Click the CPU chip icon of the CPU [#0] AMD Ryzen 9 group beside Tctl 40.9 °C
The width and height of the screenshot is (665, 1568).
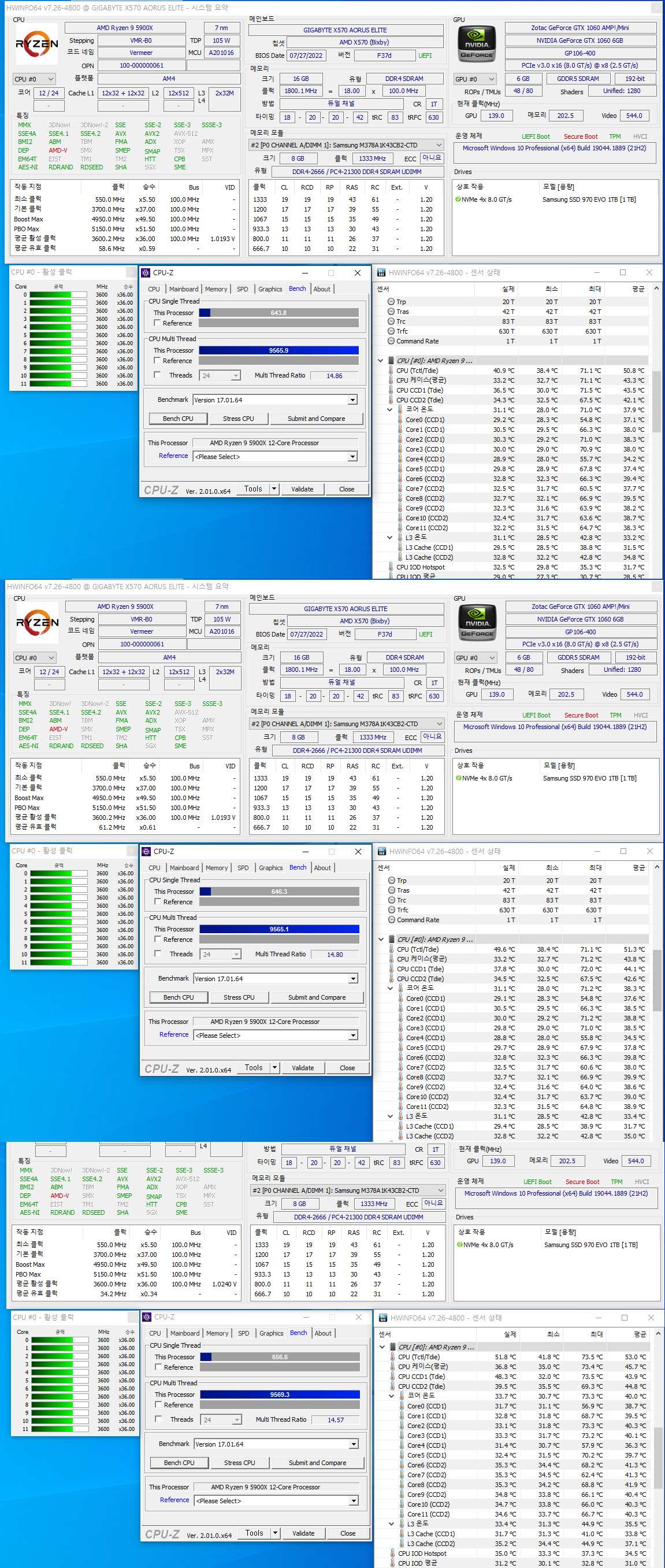[x=391, y=361]
